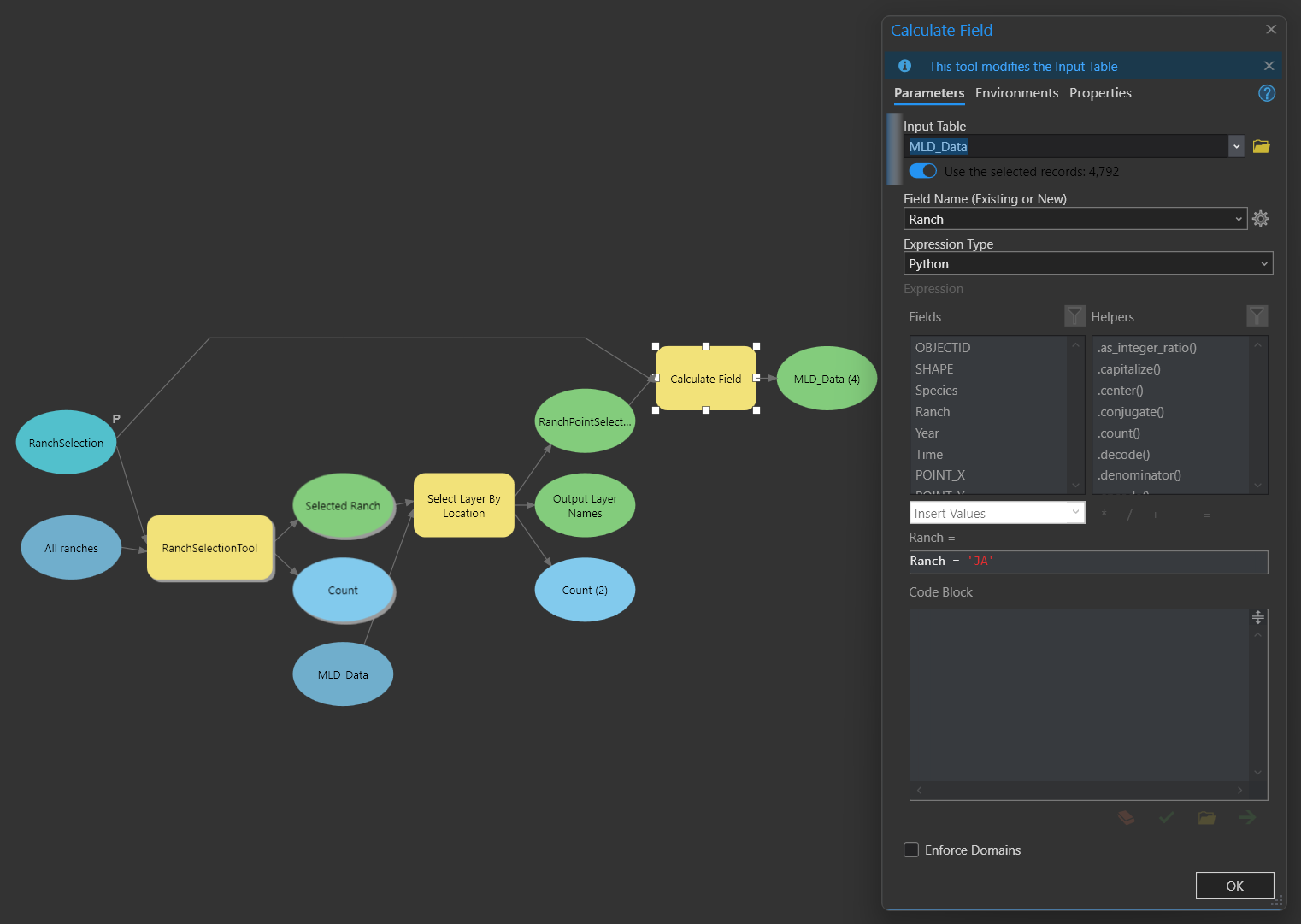Select the RanchSelectionTool node in the model

pyautogui.click(x=209, y=548)
